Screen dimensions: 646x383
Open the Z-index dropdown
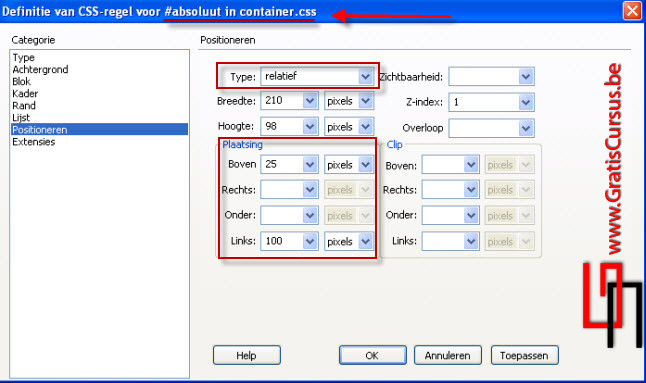tap(526, 102)
